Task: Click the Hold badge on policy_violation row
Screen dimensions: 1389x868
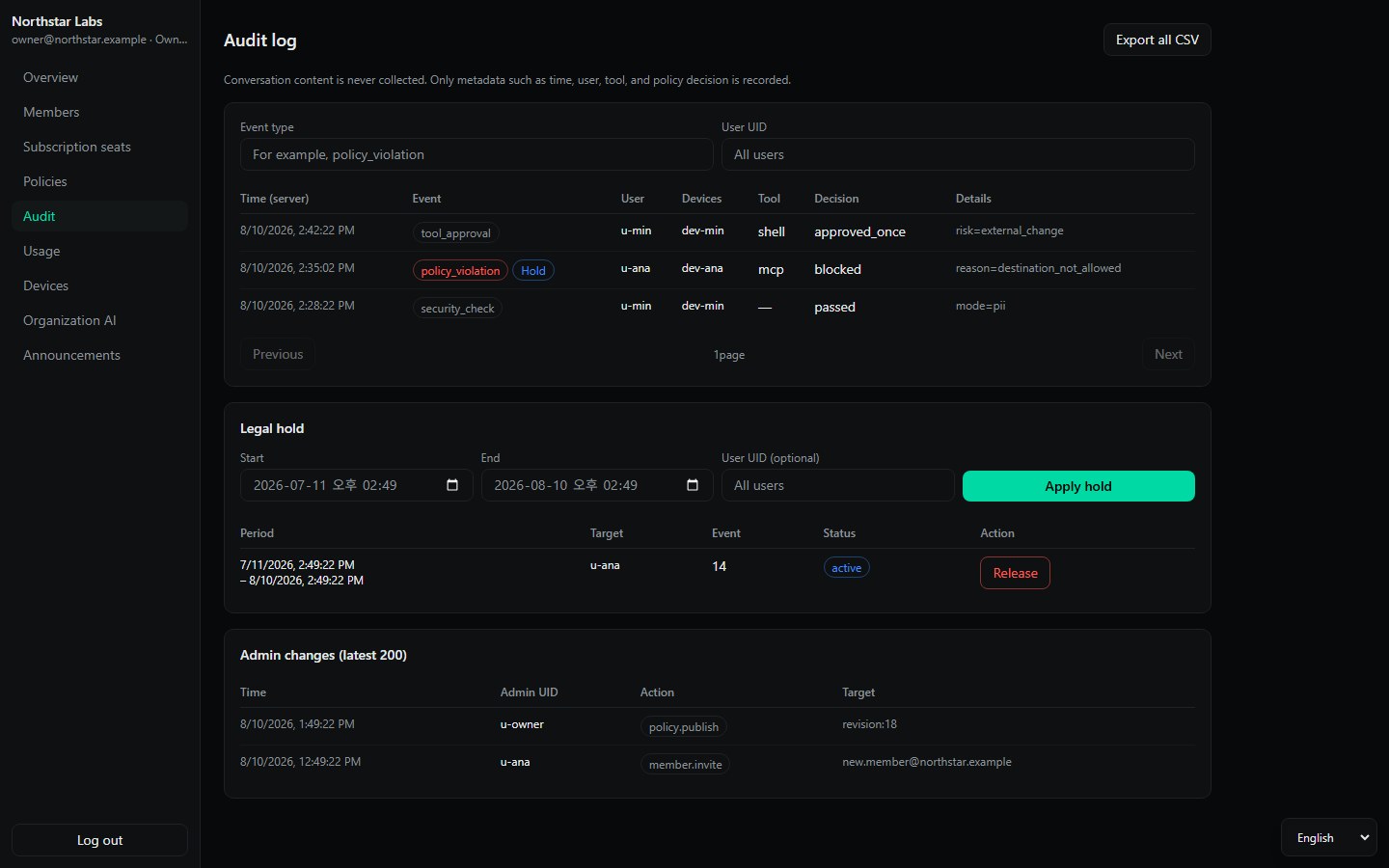Action: click(x=533, y=270)
